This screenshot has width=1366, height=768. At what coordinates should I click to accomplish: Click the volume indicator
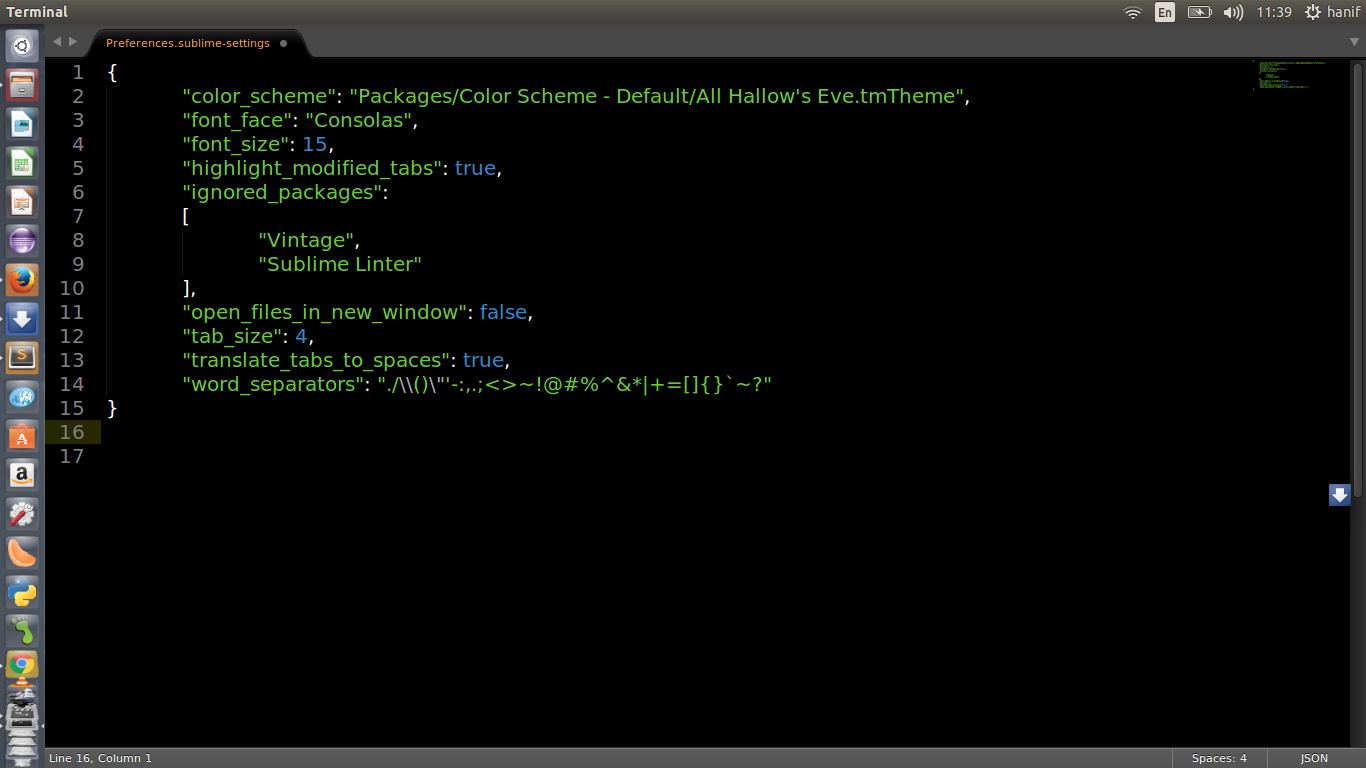pyautogui.click(x=1233, y=12)
